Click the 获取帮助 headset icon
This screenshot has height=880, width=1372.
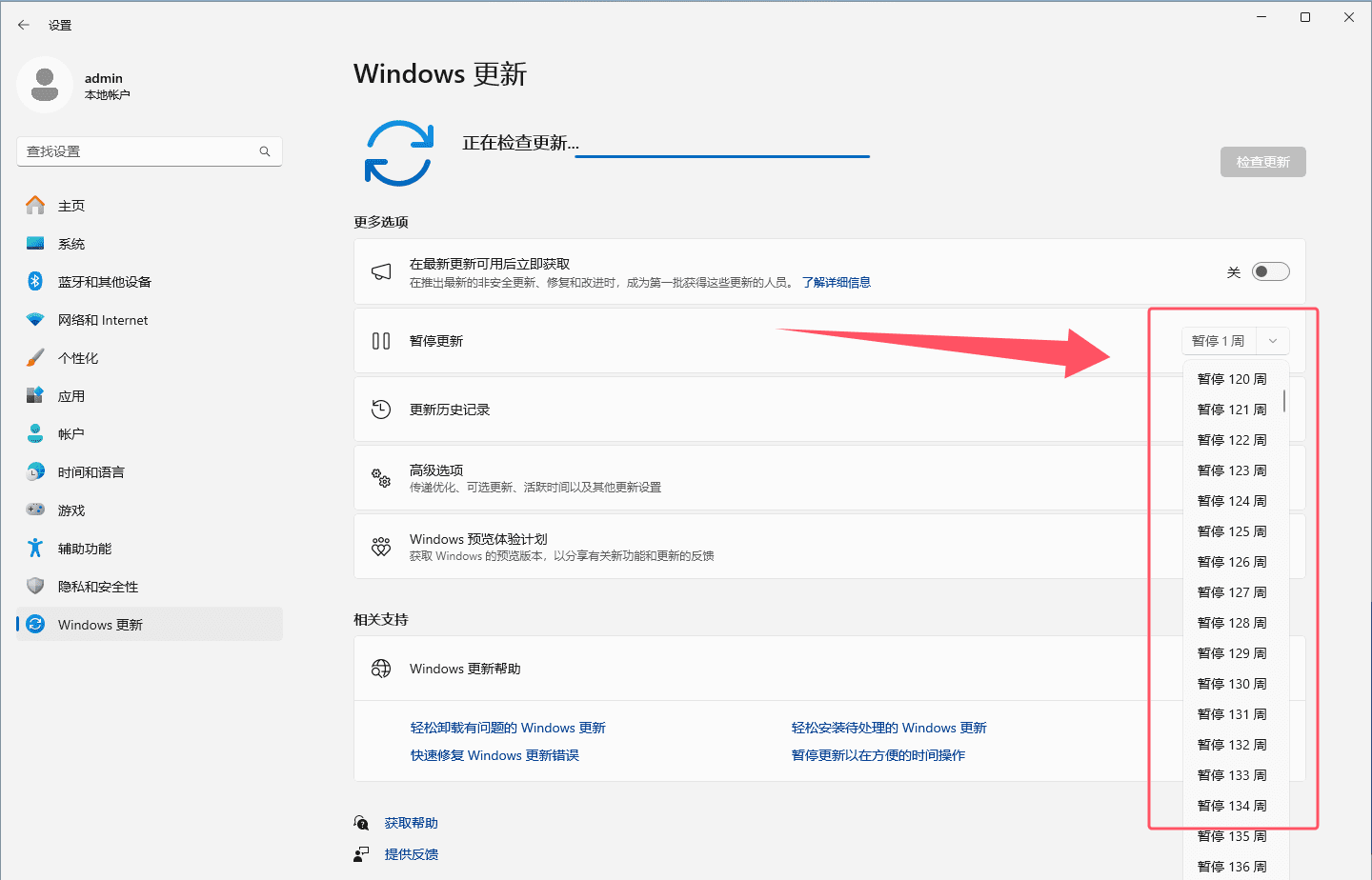coord(361,823)
